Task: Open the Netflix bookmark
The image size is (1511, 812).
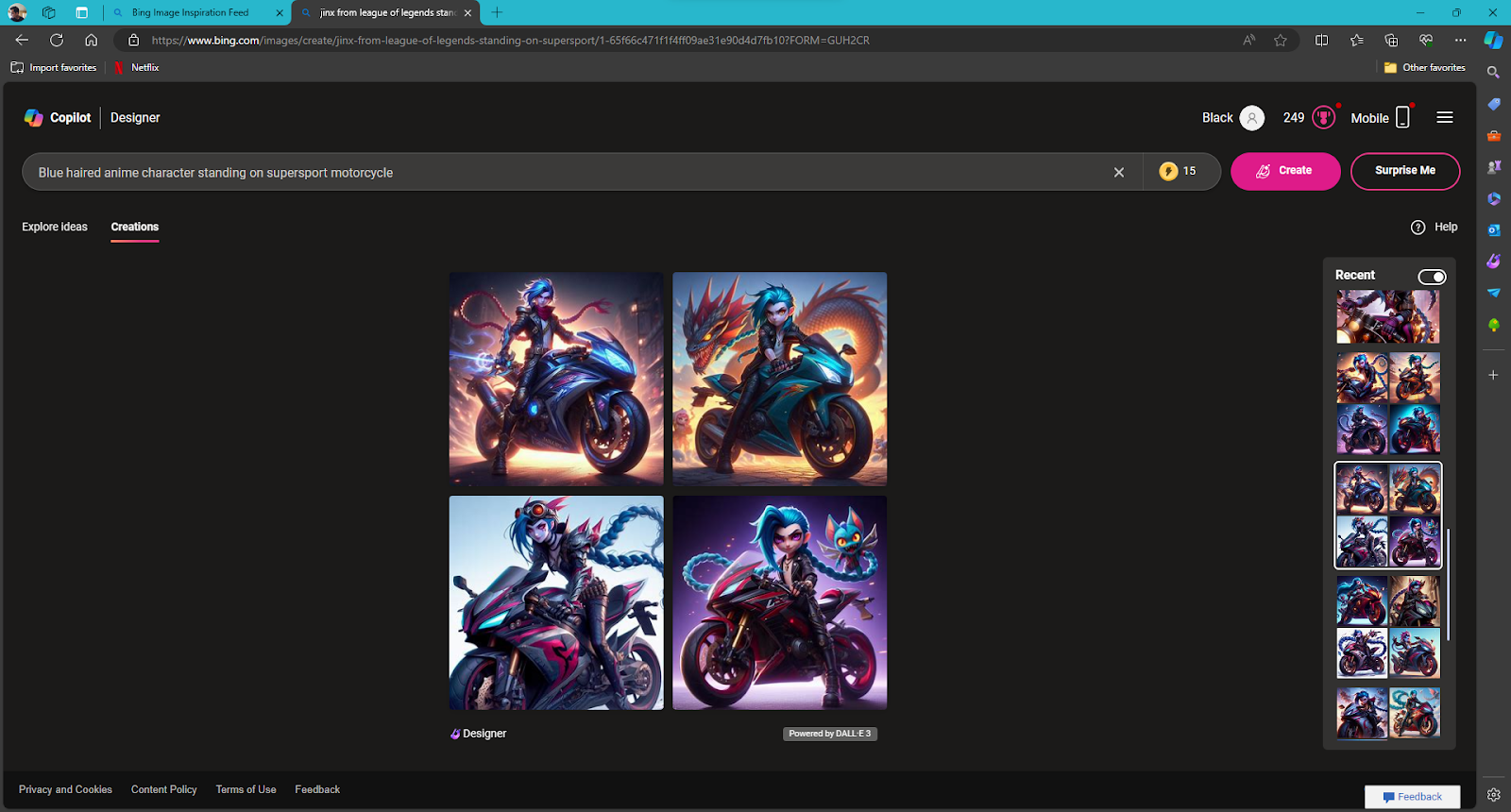Action: (136, 67)
